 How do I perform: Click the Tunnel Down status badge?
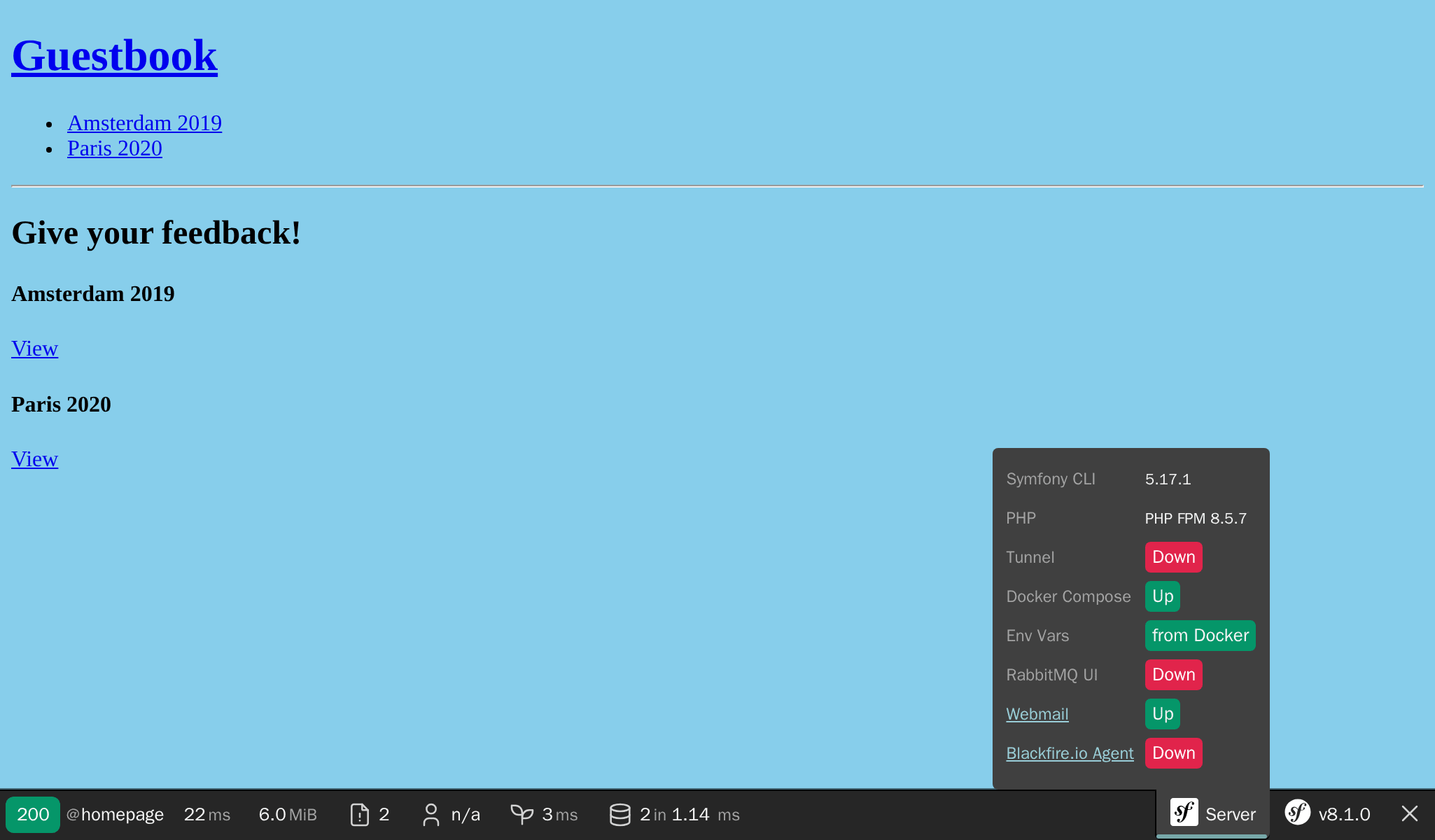click(x=1174, y=557)
